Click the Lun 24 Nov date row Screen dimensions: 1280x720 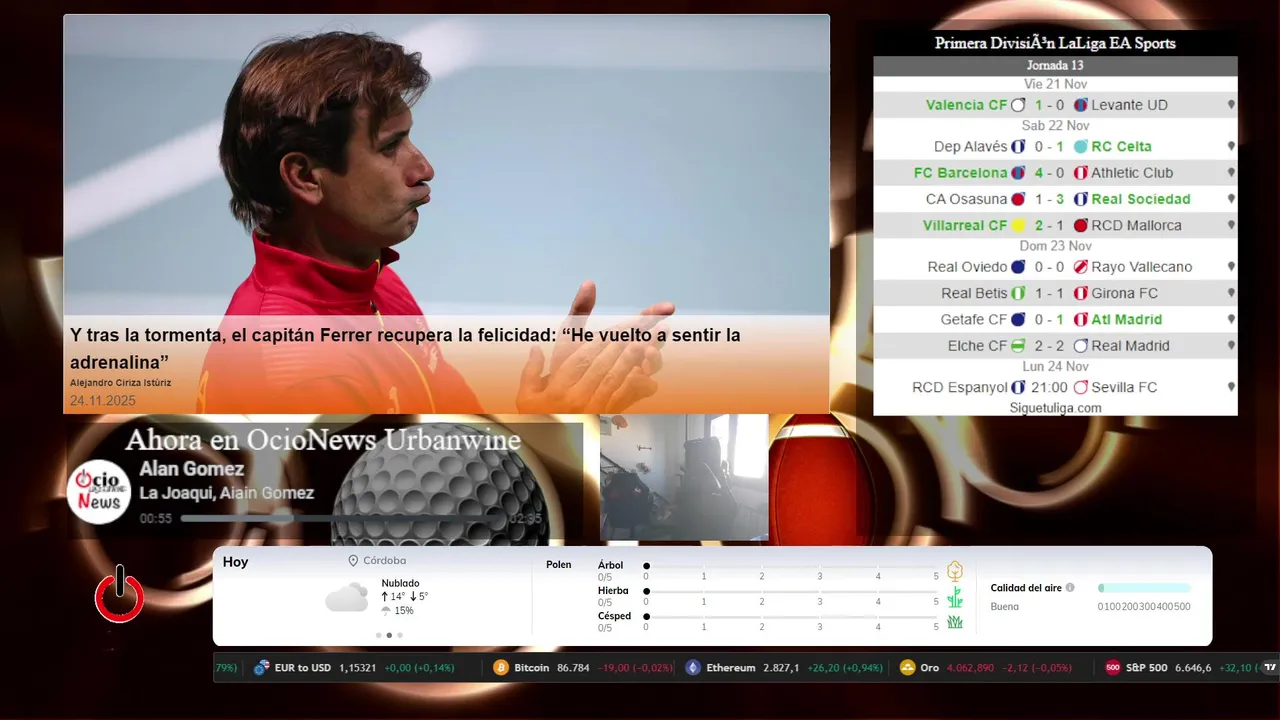tap(1055, 366)
